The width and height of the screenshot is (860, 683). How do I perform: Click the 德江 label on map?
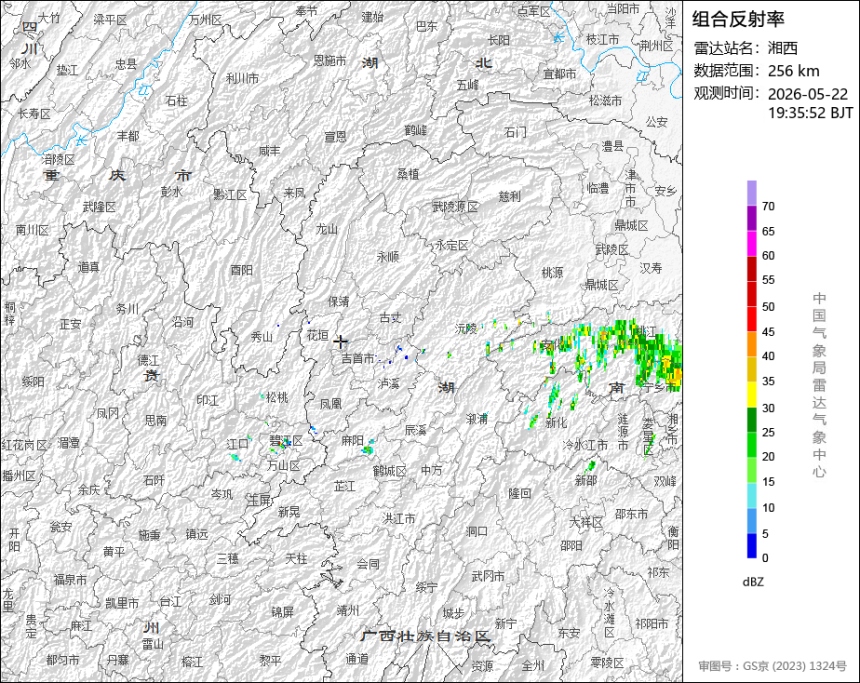[148, 360]
